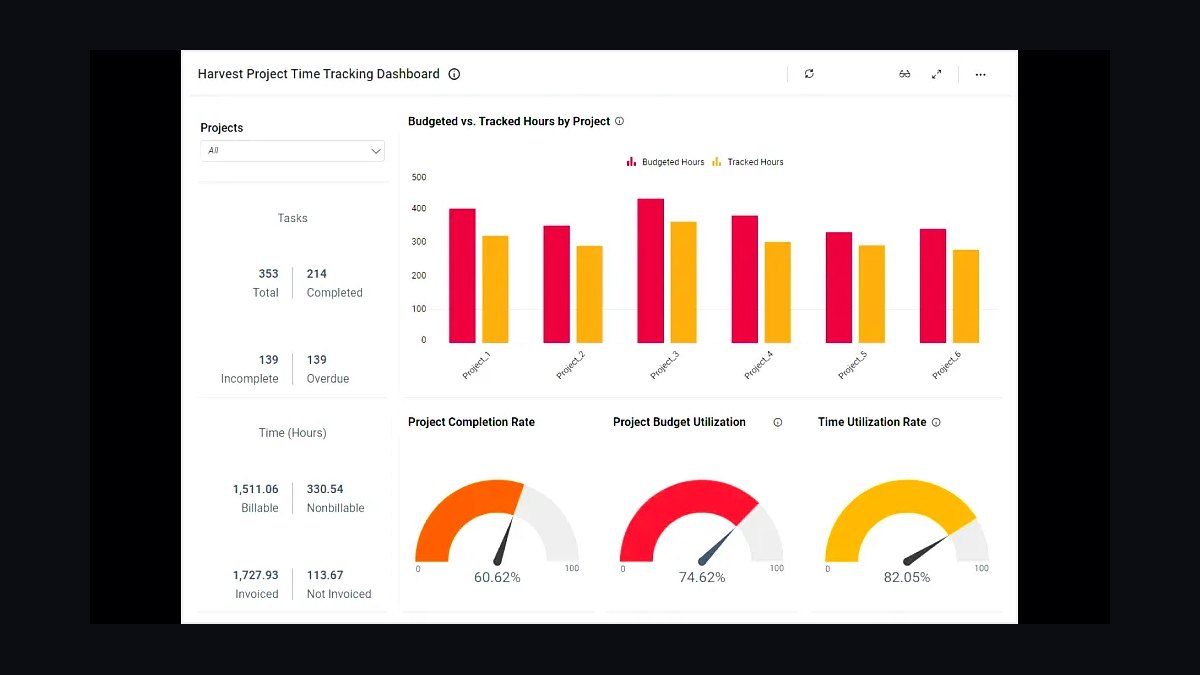
Task: Click the 60.62% completion value
Action: tap(497, 578)
